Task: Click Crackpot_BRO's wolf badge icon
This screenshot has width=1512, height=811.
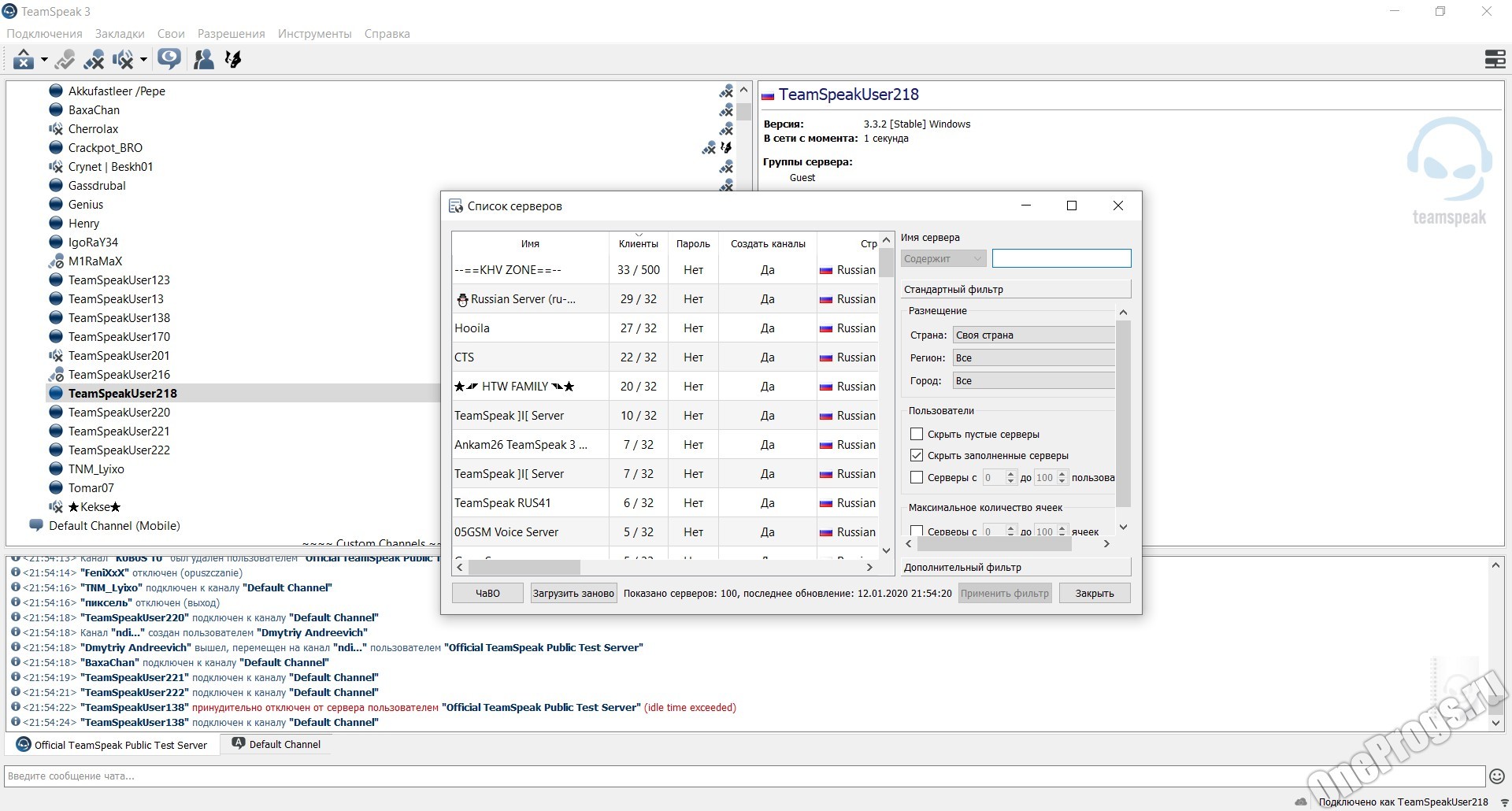Action: 727,147
